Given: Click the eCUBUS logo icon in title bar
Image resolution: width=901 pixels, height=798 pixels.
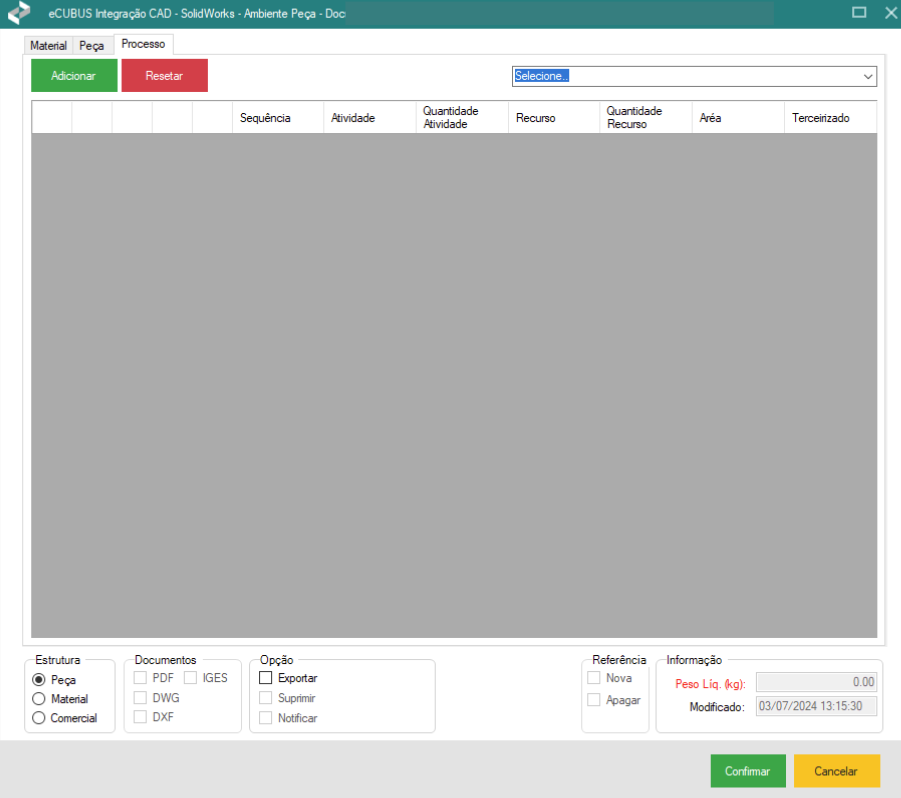Looking at the screenshot, I should [x=19, y=12].
